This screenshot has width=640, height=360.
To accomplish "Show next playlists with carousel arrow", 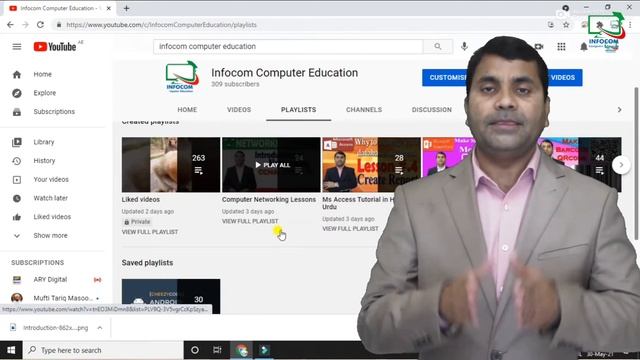I will tap(621, 165).
